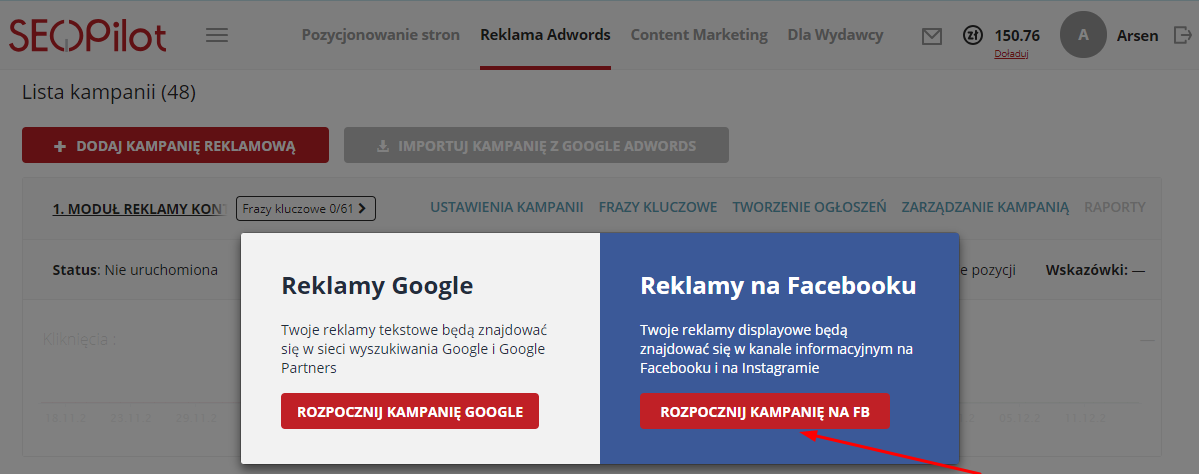1199x474 pixels.
Task: Click Rozpocznij kampanię na FB button
Action: (x=765, y=411)
